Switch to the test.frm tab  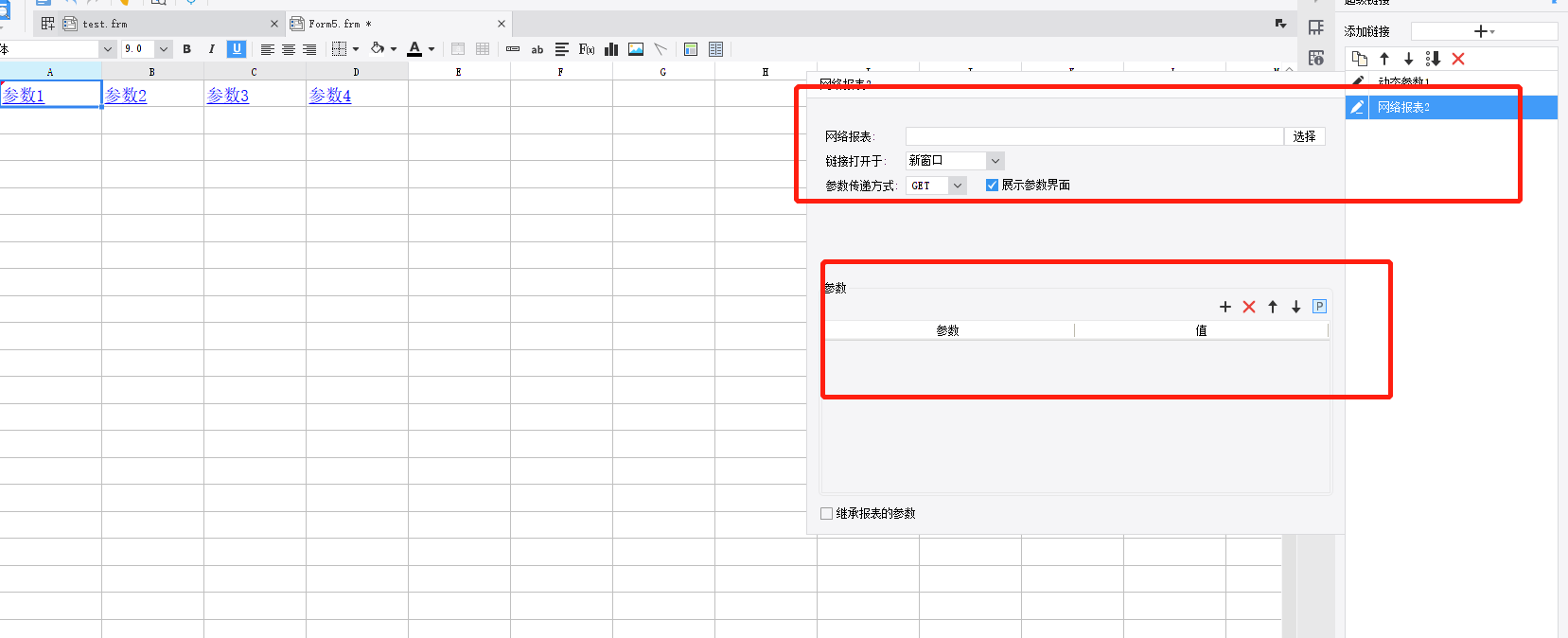pos(104,24)
